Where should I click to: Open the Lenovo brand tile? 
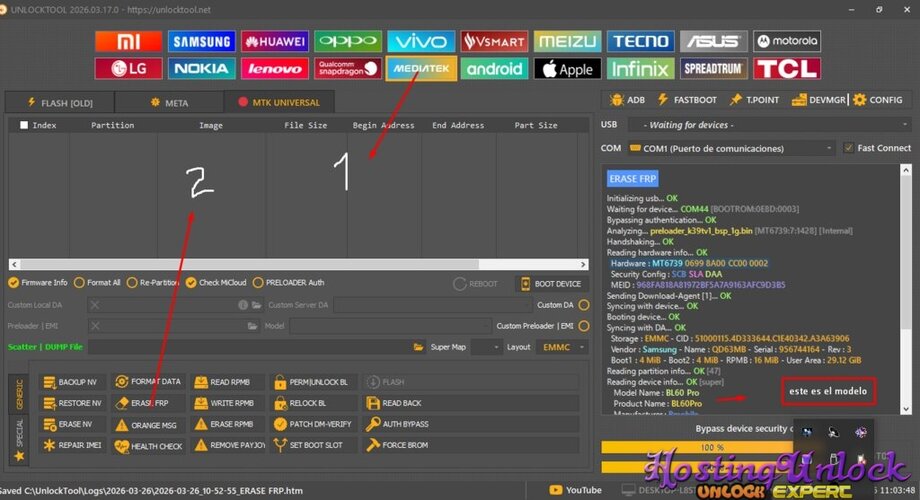(275, 69)
